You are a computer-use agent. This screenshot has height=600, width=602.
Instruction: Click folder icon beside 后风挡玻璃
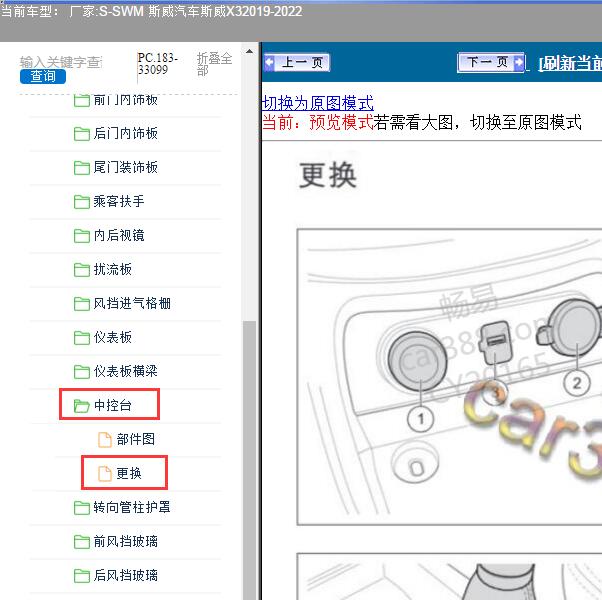coord(81,575)
